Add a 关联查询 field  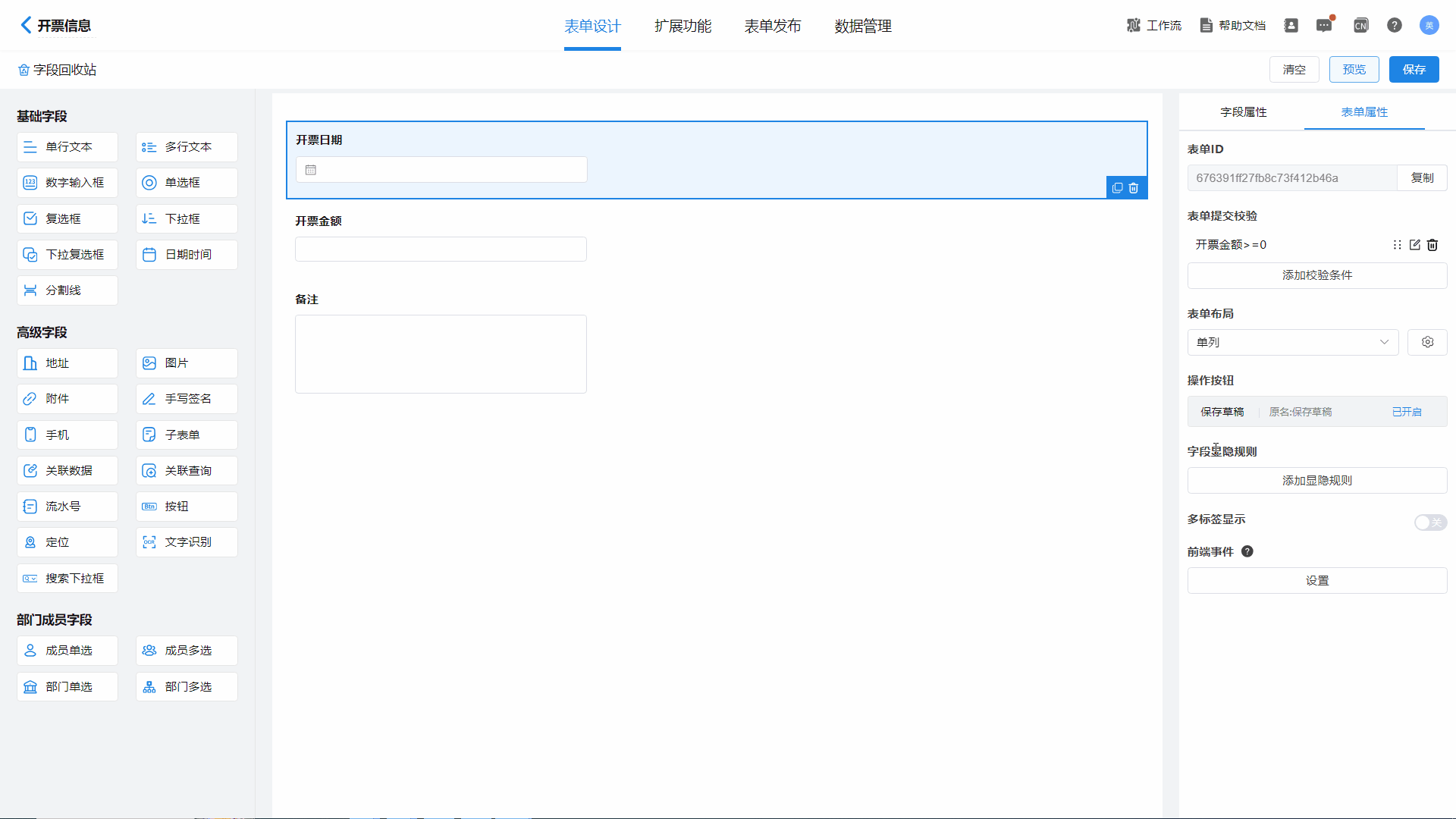click(x=187, y=471)
